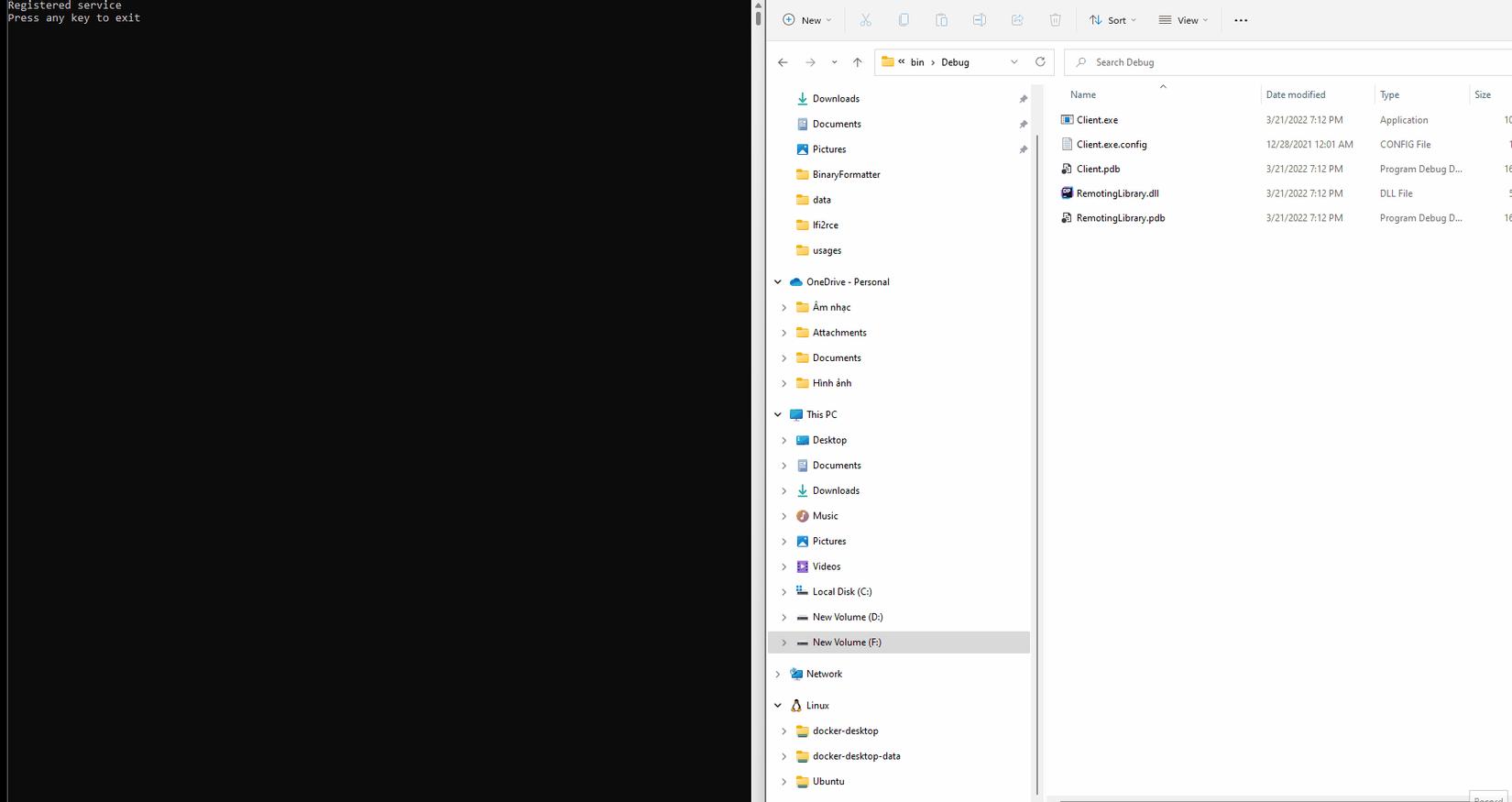Click the OneDrive cloud icon

pos(796,282)
